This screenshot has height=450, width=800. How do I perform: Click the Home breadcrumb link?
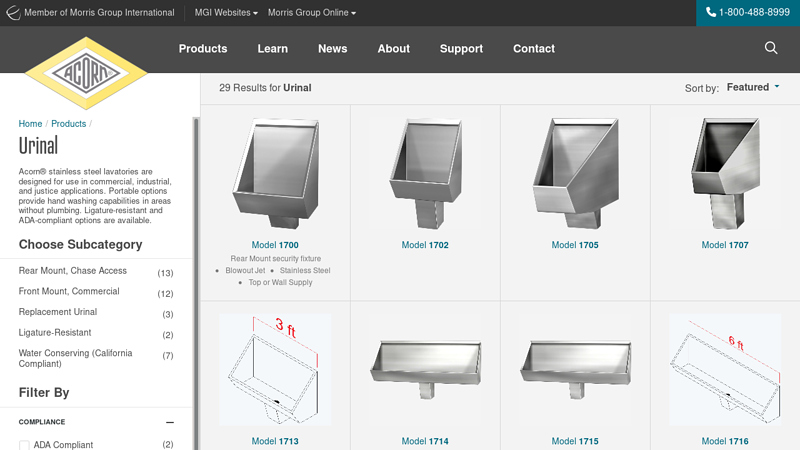click(x=30, y=124)
